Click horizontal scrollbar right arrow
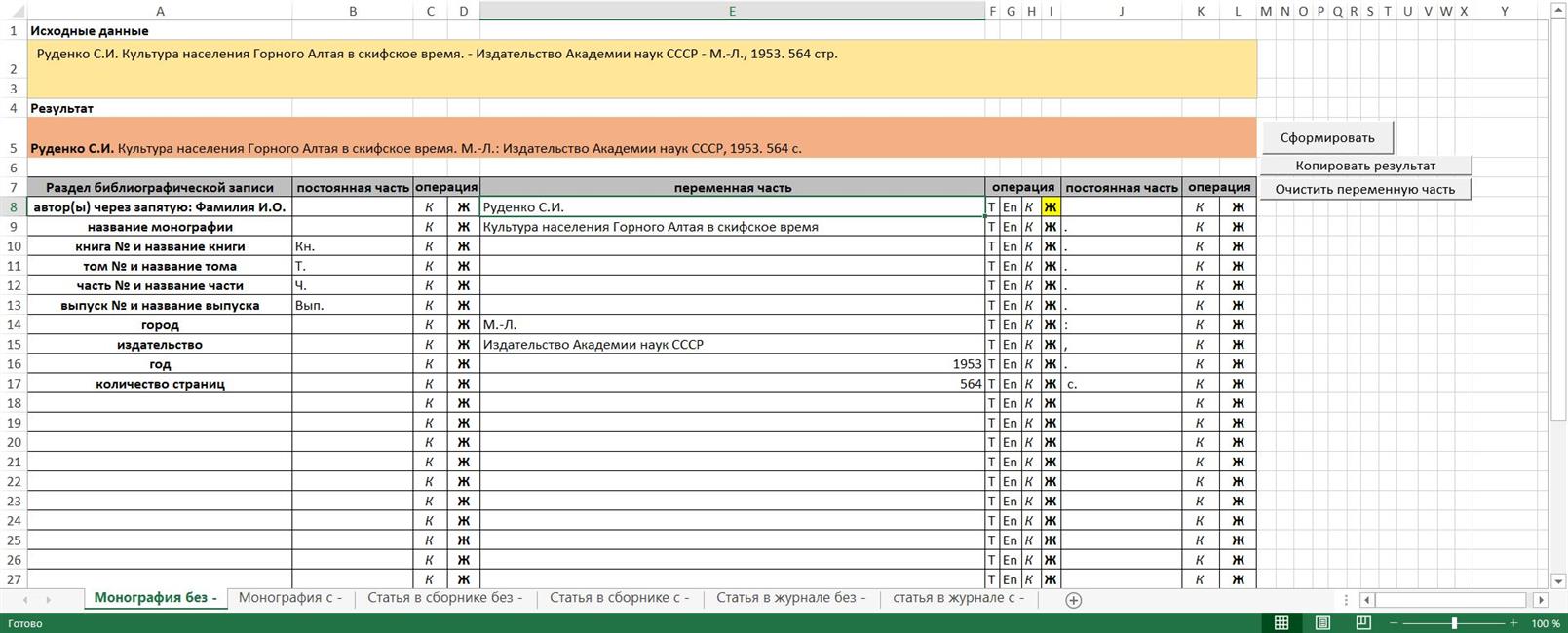 1541,600
